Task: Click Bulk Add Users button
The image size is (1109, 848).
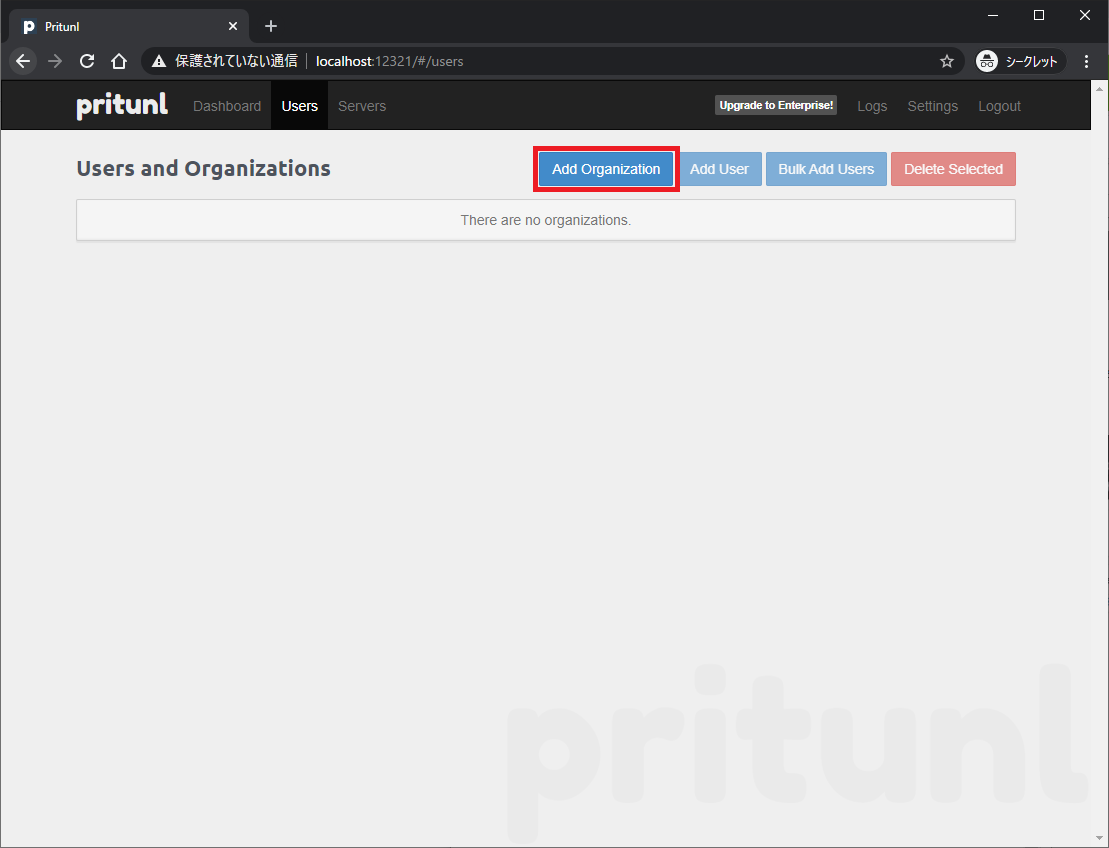Action: tap(826, 169)
